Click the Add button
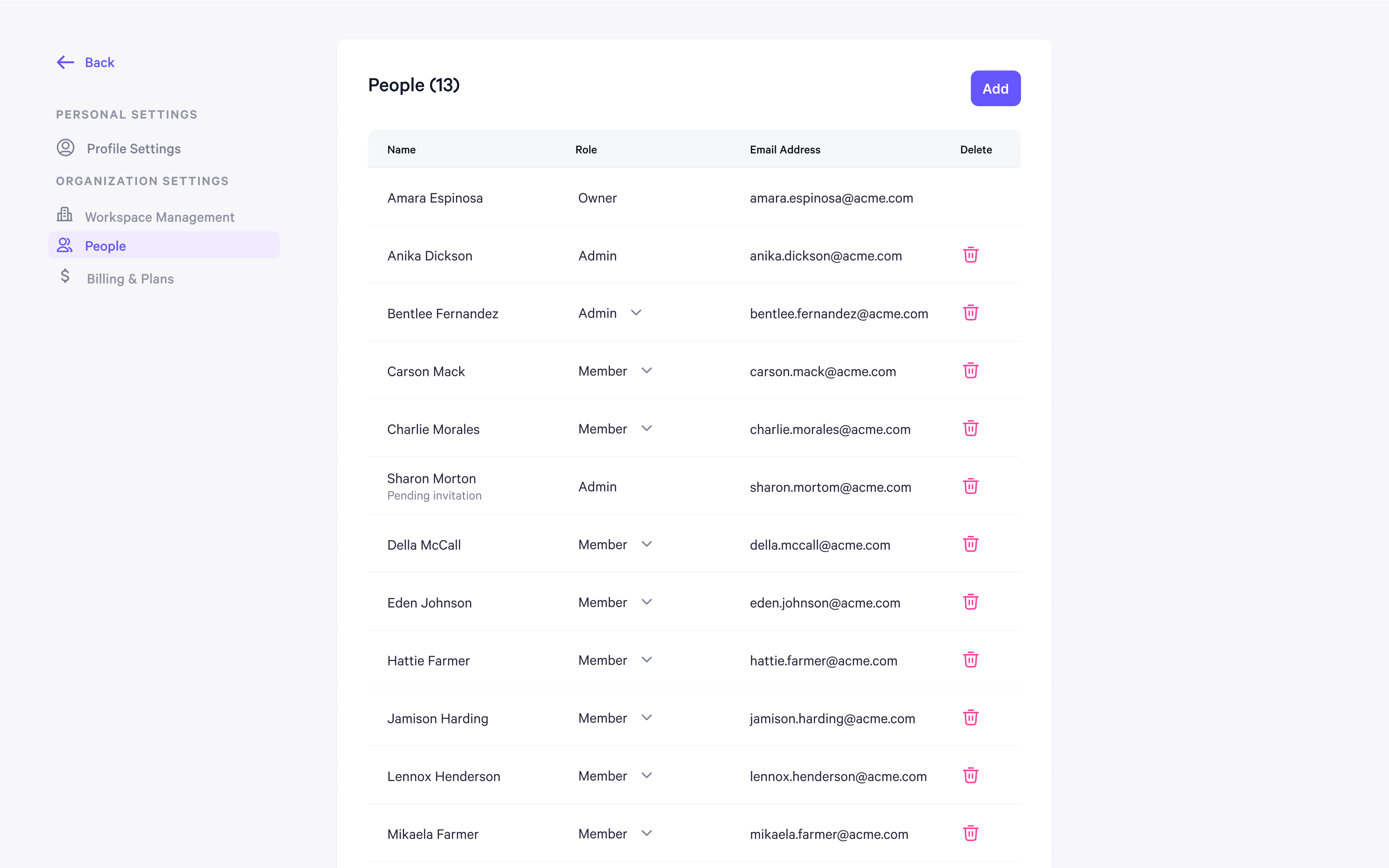 pyautogui.click(x=995, y=88)
